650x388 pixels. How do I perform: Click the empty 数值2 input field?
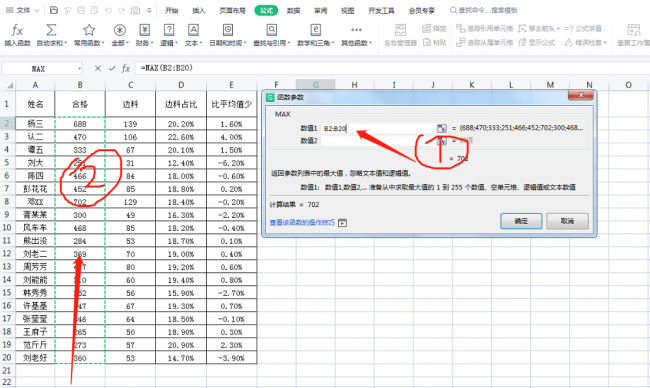(x=379, y=141)
